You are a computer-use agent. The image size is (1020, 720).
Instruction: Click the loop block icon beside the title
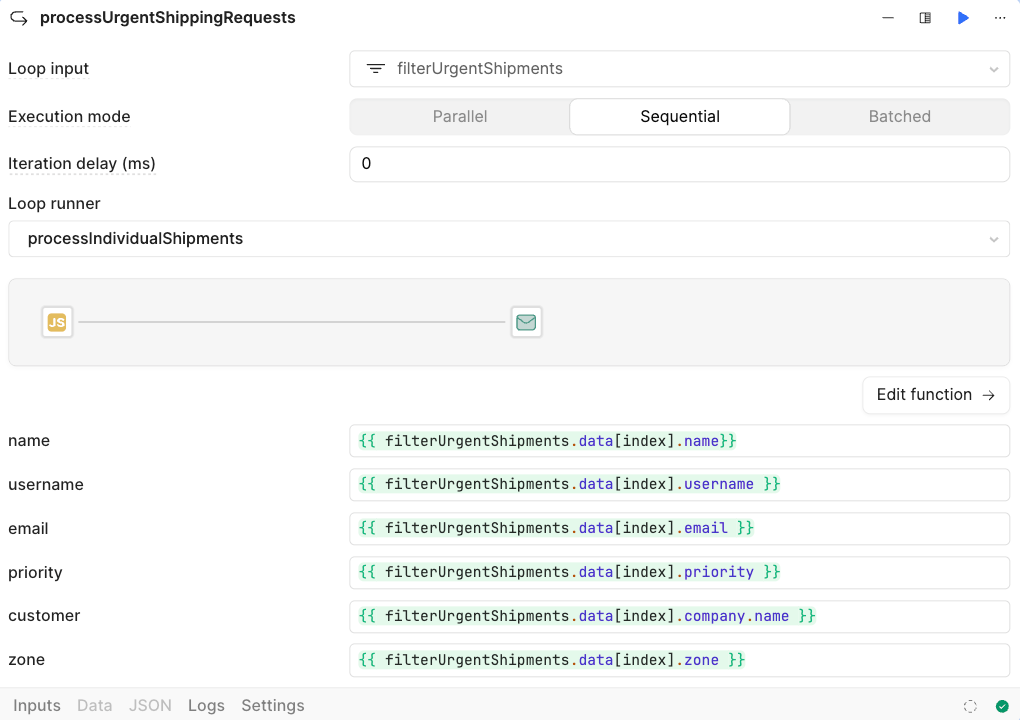(x=19, y=18)
